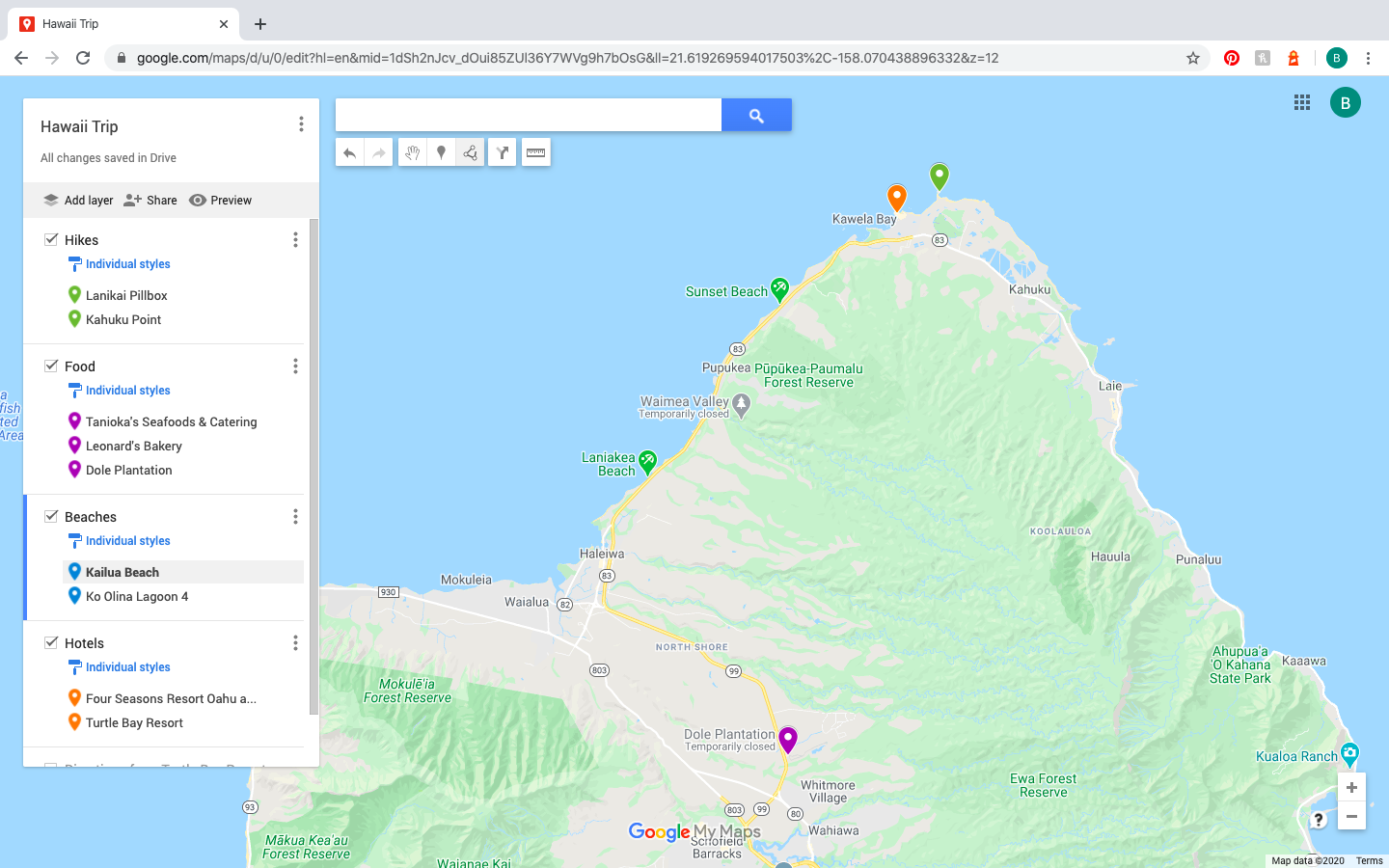The height and width of the screenshot is (868, 1389).
Task: Click Share button
Action: pyautogui.click(x=150, y=201)
